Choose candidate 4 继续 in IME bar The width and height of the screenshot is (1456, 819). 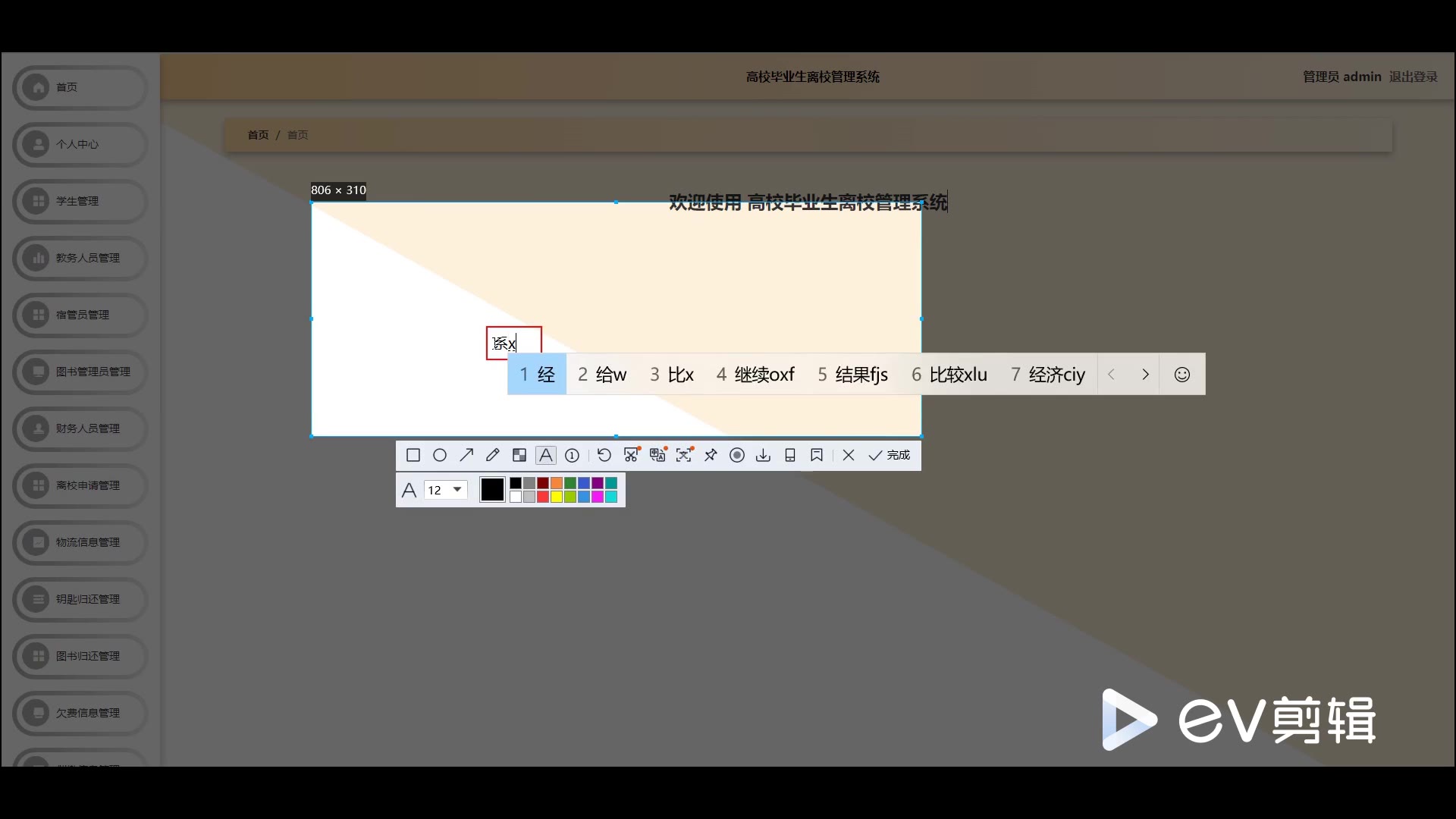[755, 375]
